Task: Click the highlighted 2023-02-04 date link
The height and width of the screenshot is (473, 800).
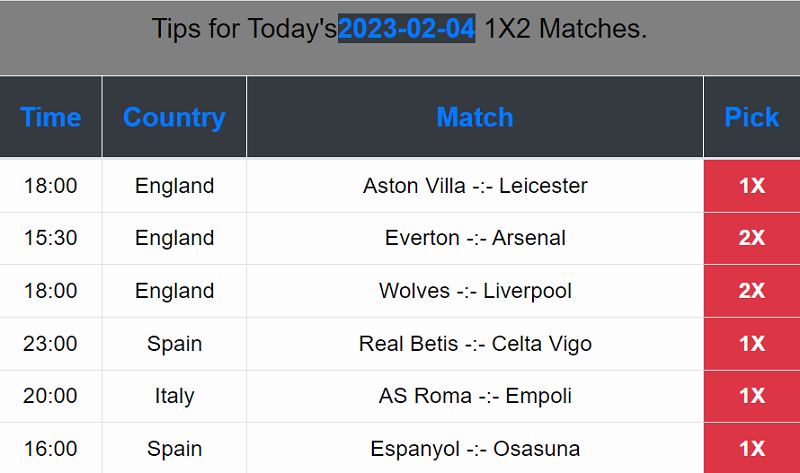Action: (407, 28)
